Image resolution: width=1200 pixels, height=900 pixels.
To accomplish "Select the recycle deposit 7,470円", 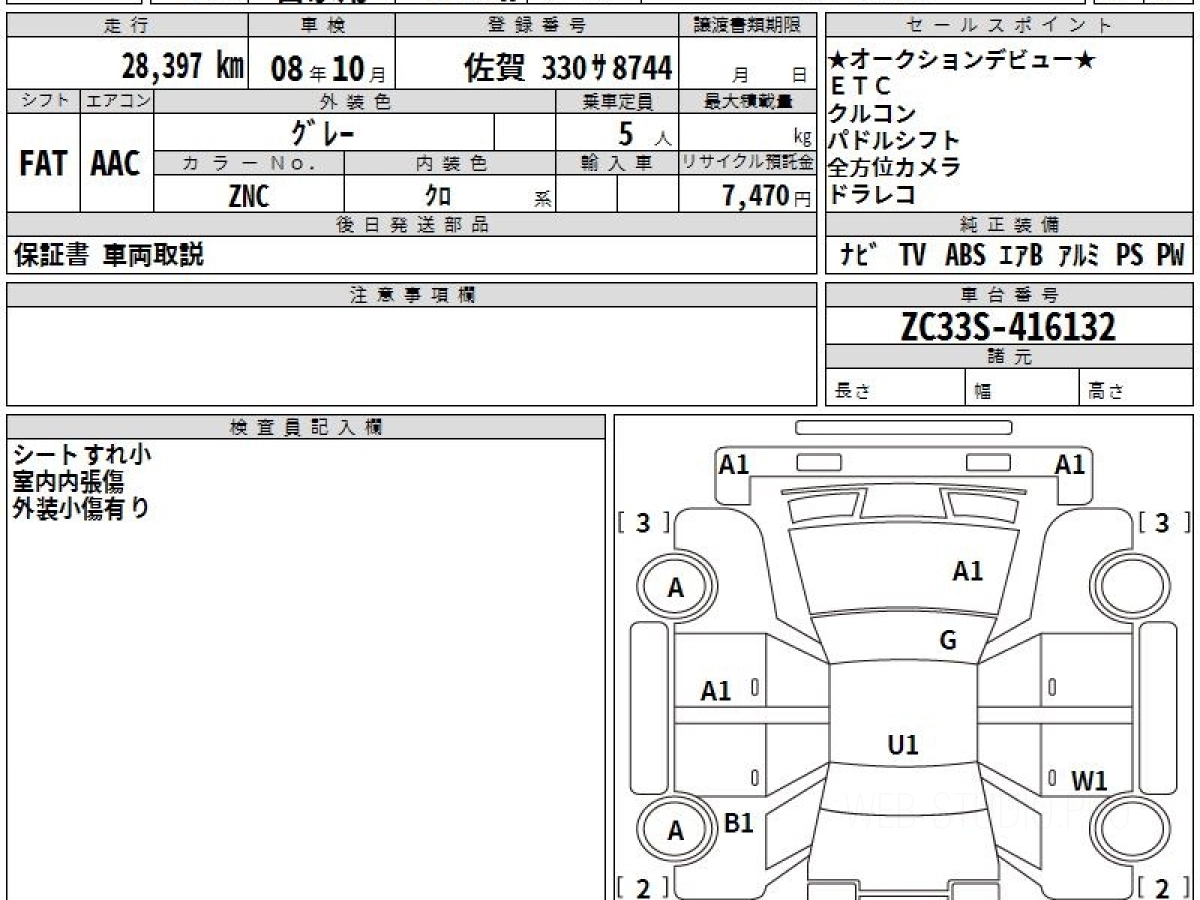I will click(767, 196).
